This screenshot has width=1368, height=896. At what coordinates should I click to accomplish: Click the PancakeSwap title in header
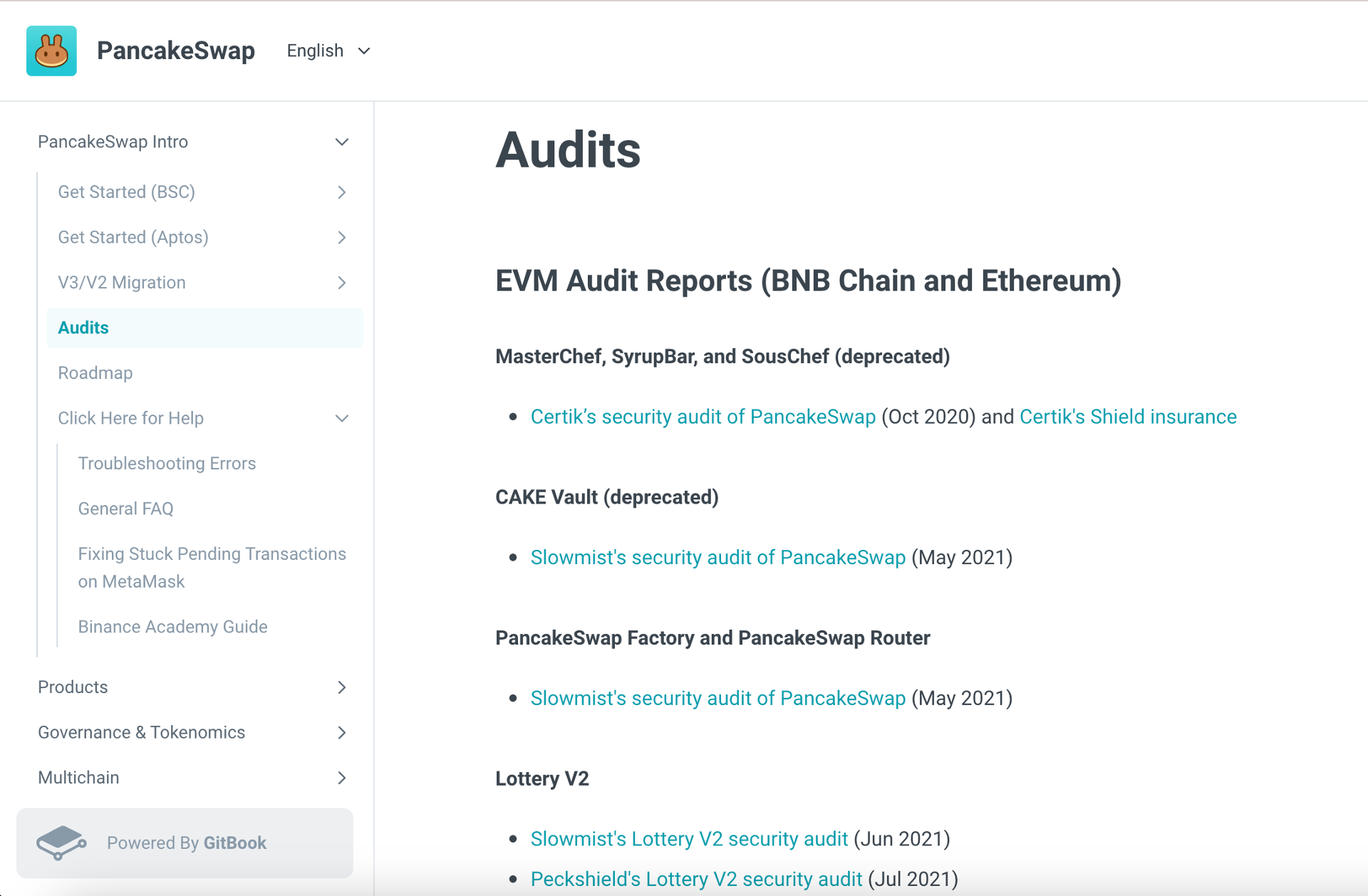[176, 51]
